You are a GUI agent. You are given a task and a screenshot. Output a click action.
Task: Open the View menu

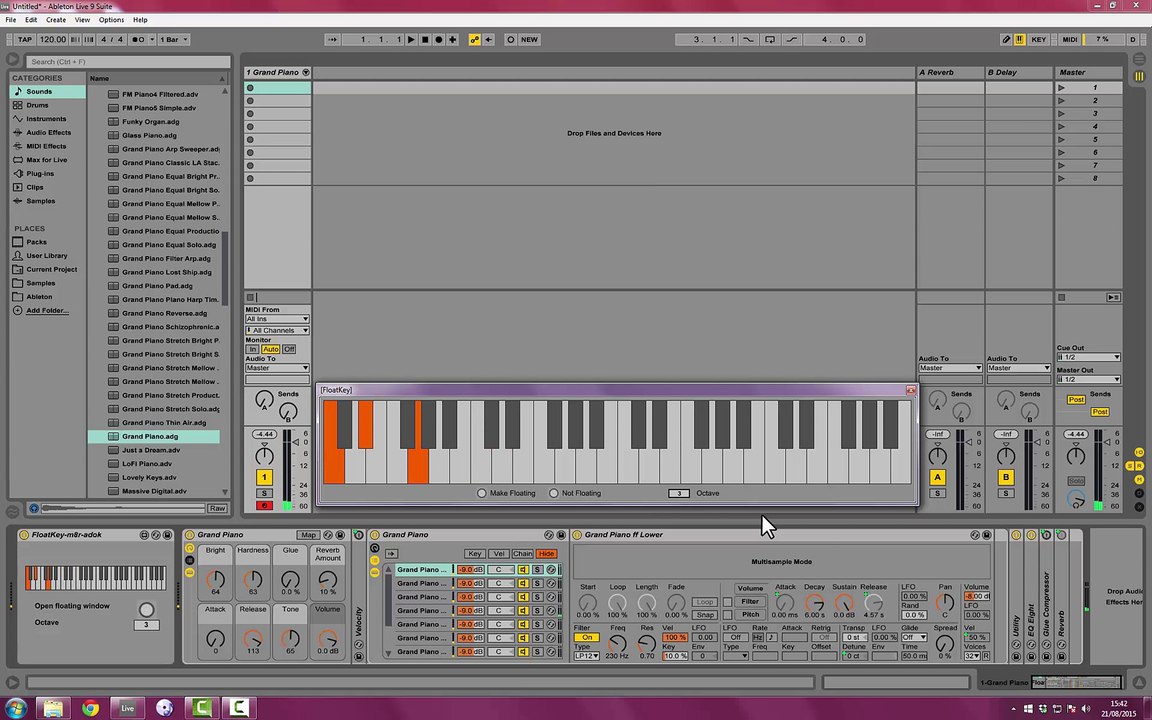click(x=82, y=20)
